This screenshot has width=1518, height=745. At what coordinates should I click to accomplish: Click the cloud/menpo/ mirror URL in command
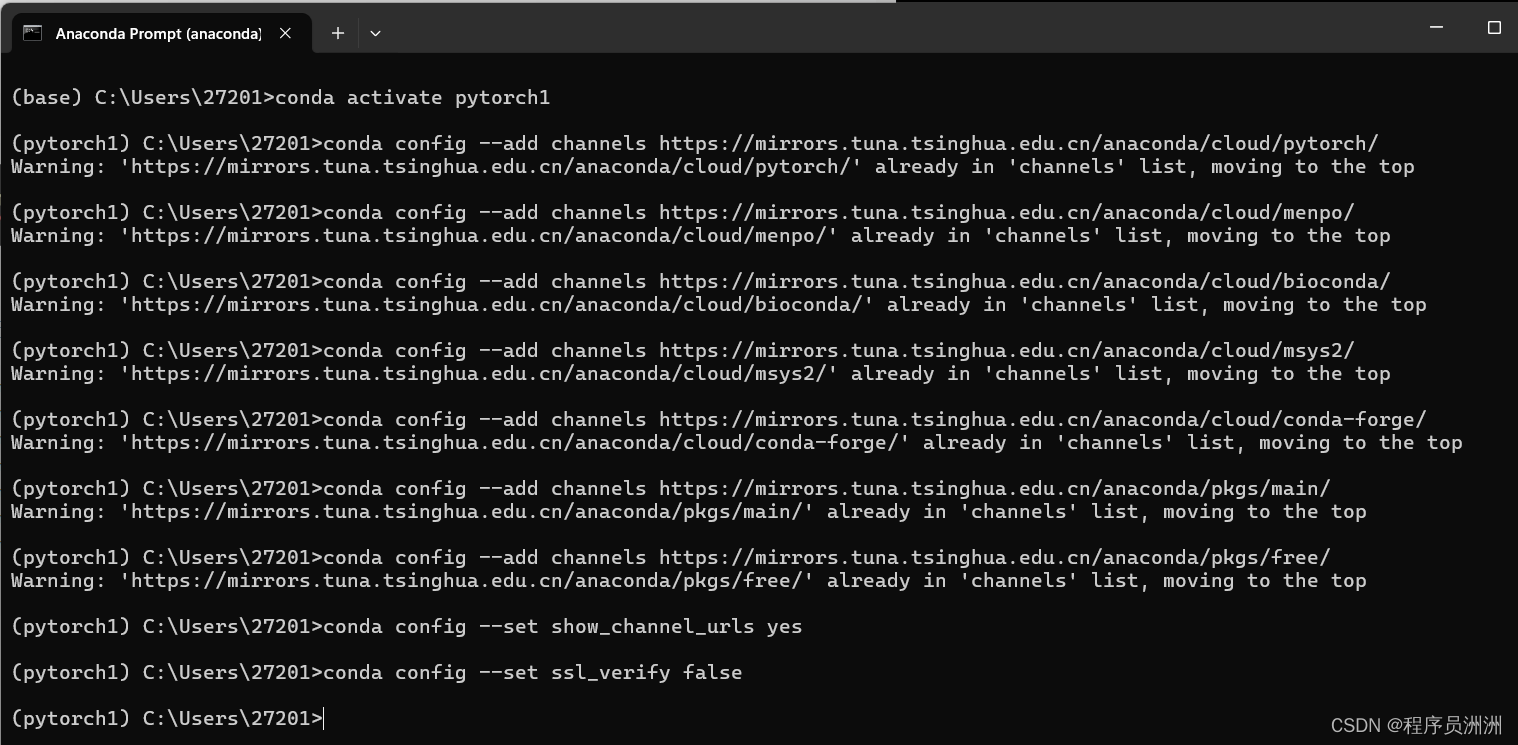(1007, 212)
